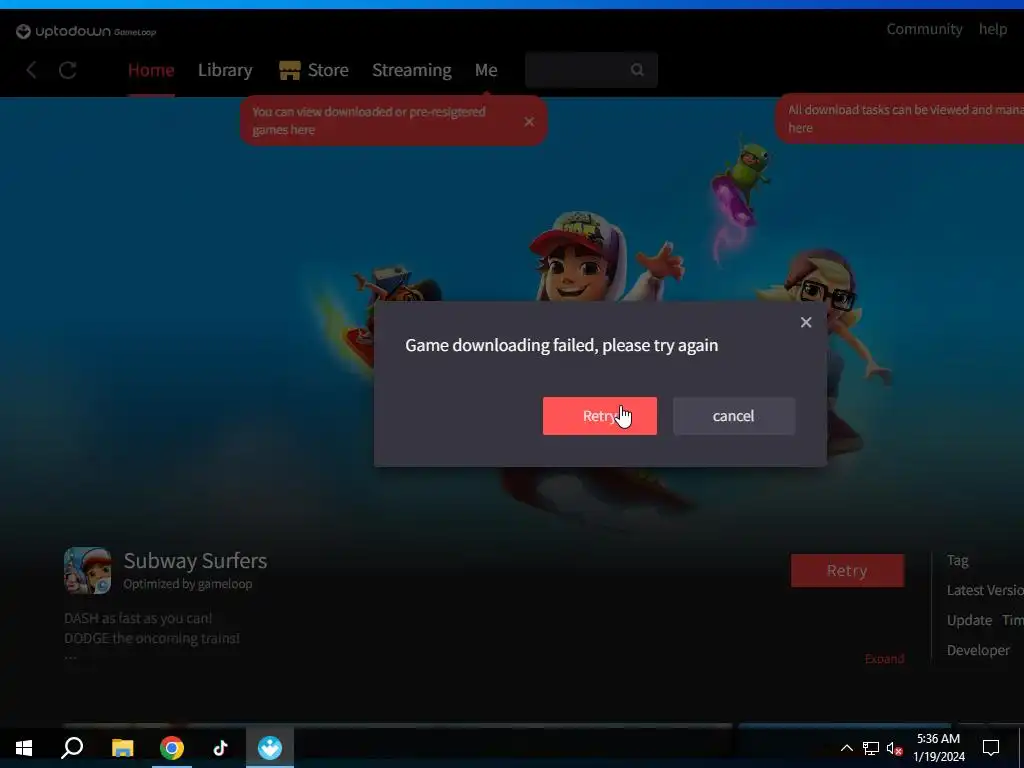Click the download tasks tooltip
Viewport: 1024px width, 768px height.
click(x=900, y=119)
